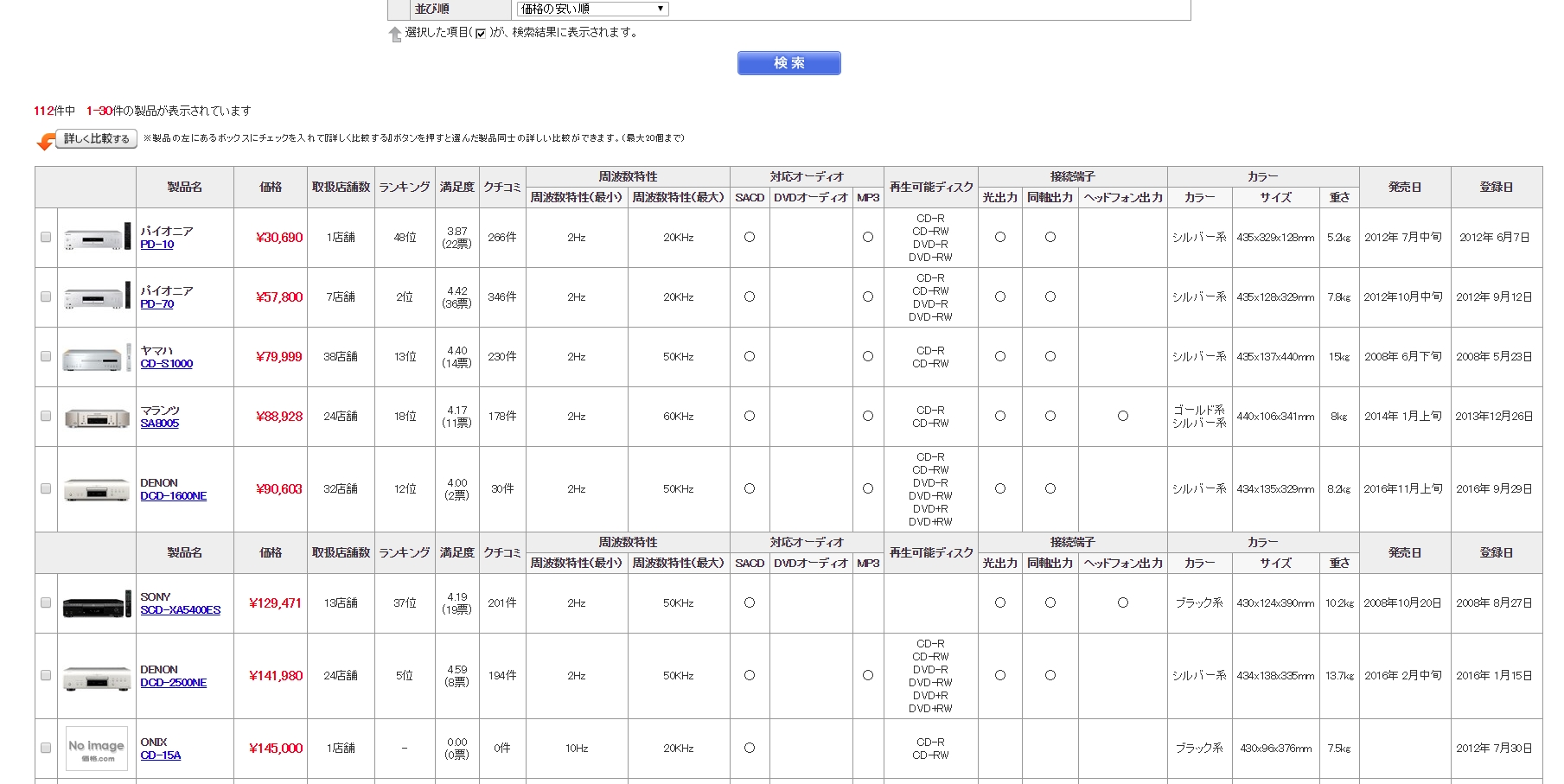1564x784 pixels.
Task: Open the CD-S1000 product link
Action: (167, 364)
